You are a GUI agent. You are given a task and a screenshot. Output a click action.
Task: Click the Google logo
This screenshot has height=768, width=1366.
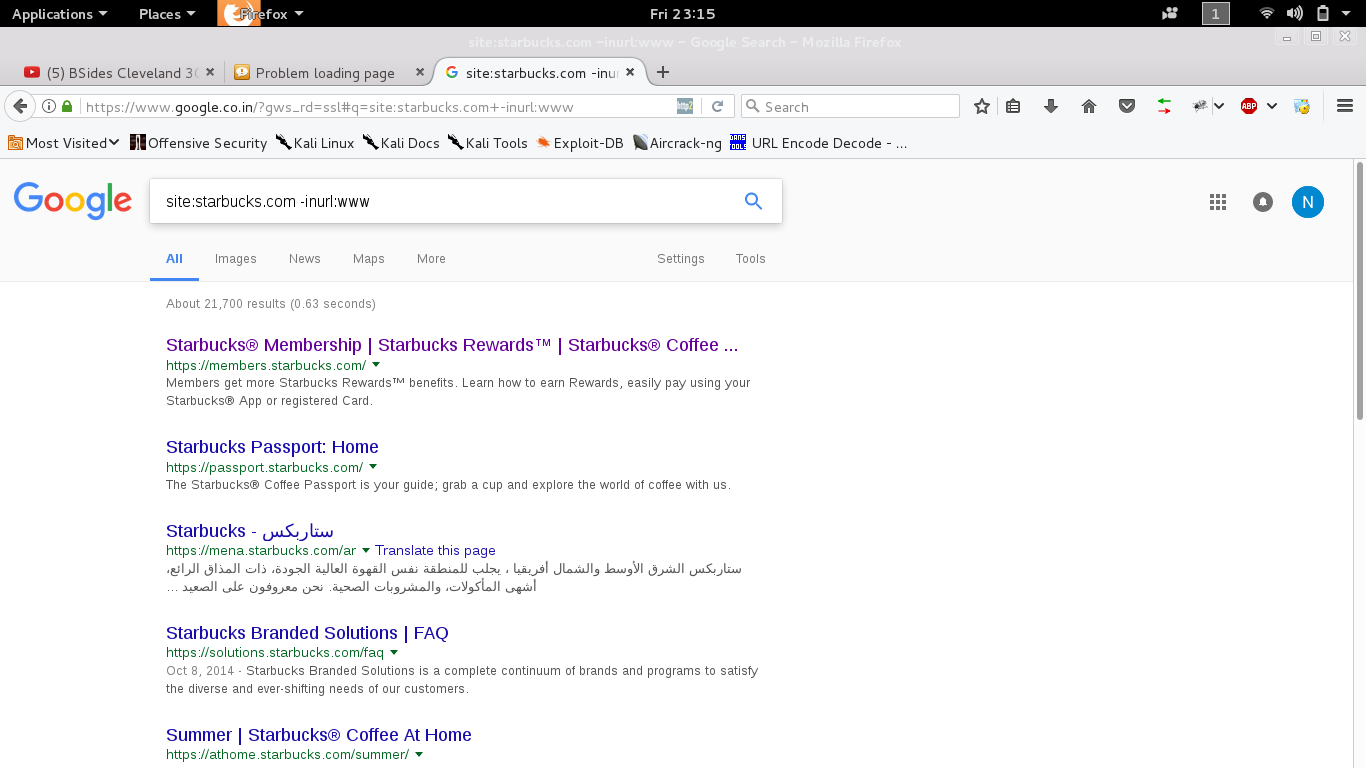[x=73, y=200]
